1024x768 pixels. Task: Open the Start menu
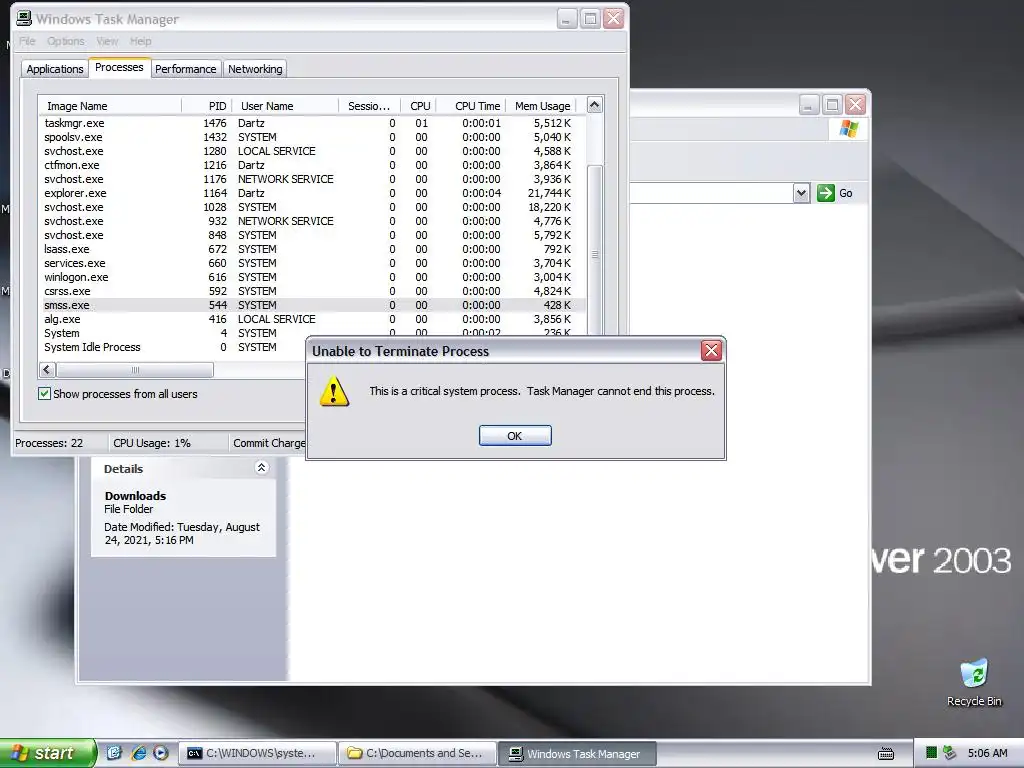click(48, 753)
